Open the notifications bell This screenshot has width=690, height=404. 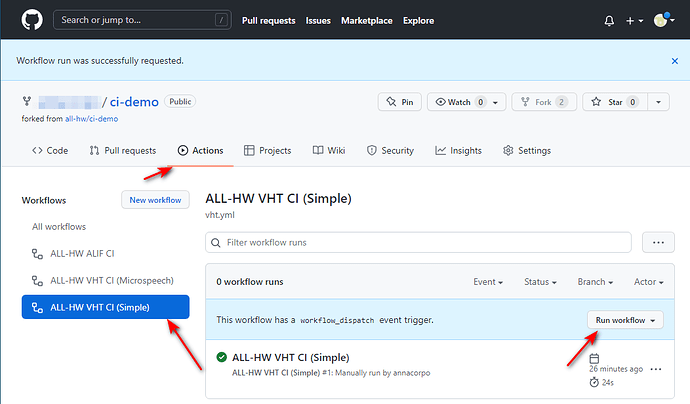click(609, 20)
